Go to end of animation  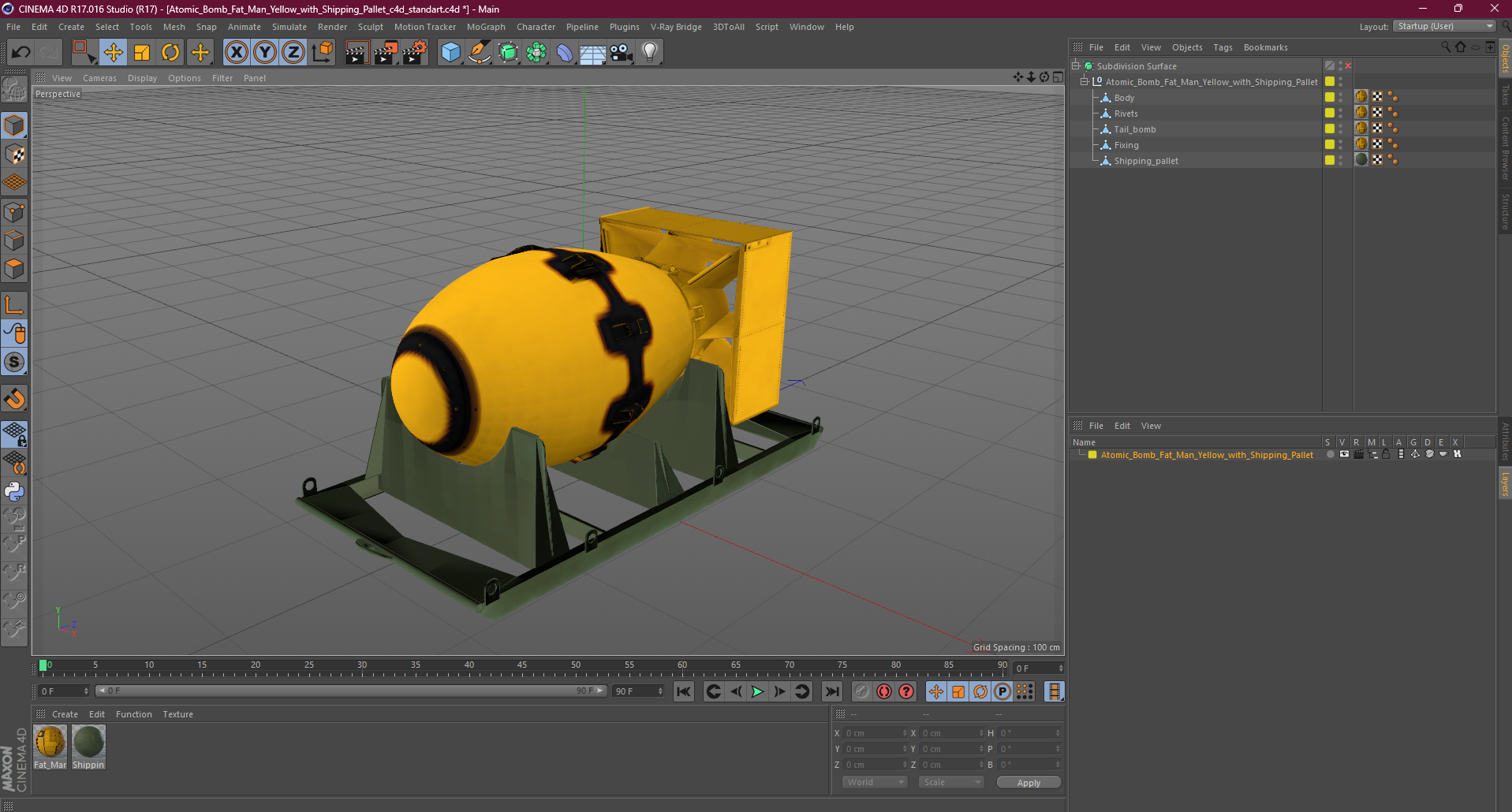[x=831, y=692]
